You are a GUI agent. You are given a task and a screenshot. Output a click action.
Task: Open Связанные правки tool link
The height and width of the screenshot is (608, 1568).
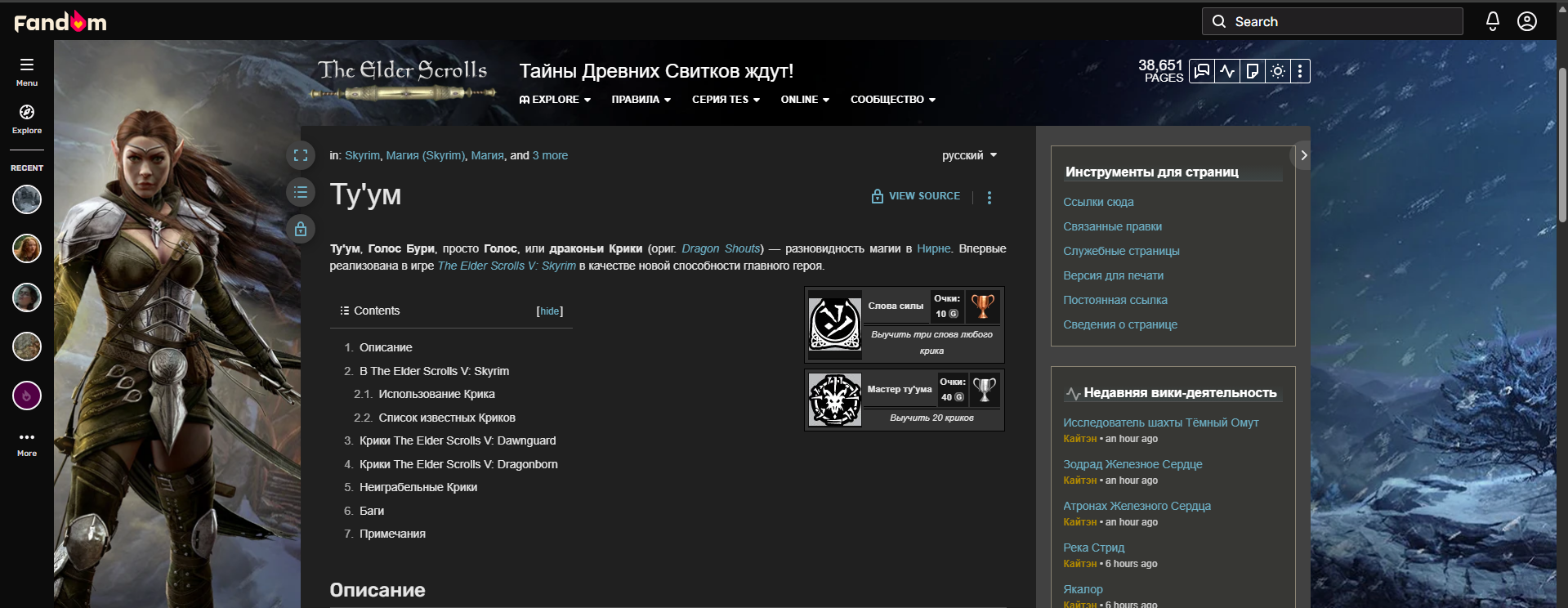pos(1112,226)
